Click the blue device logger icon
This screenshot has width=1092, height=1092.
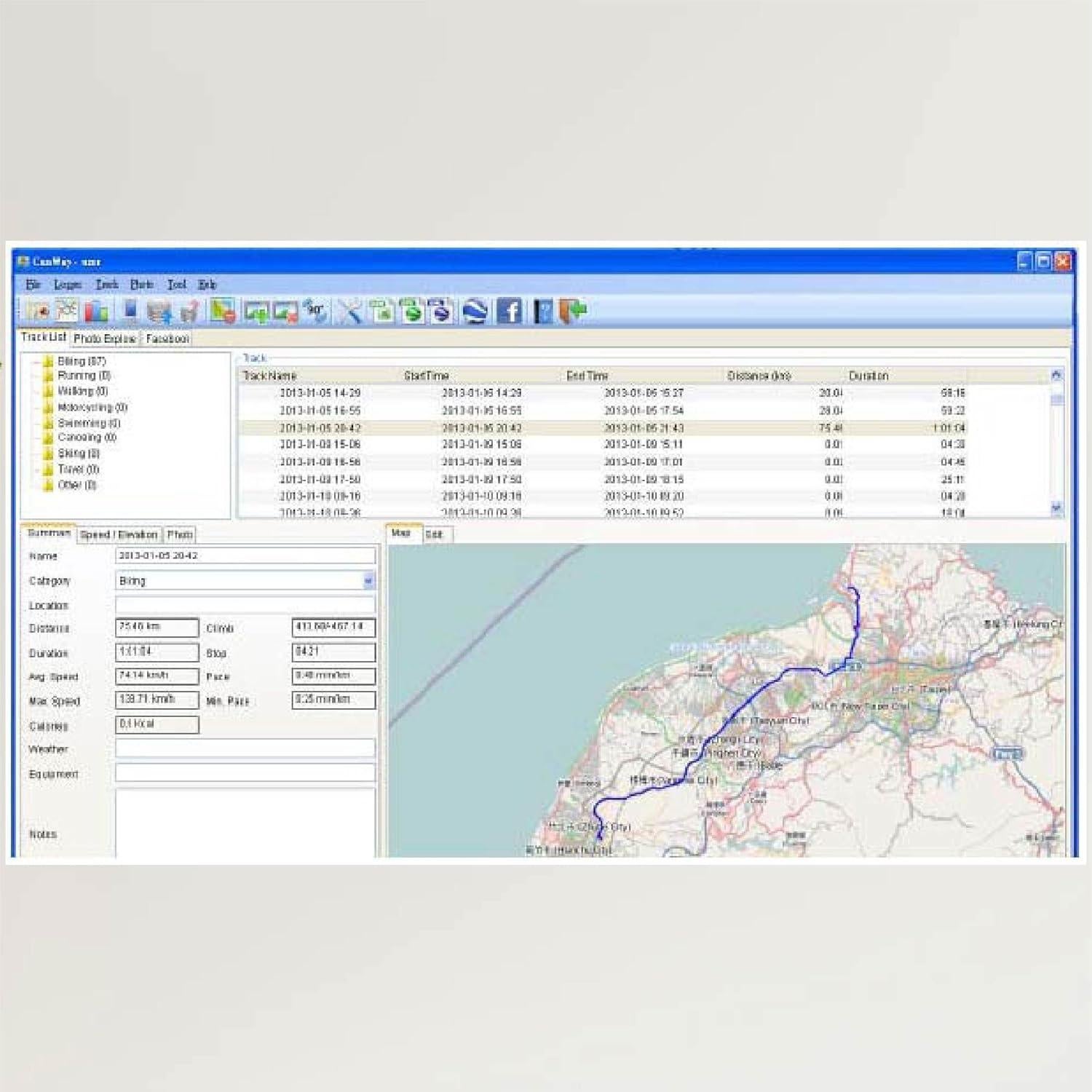130,311
